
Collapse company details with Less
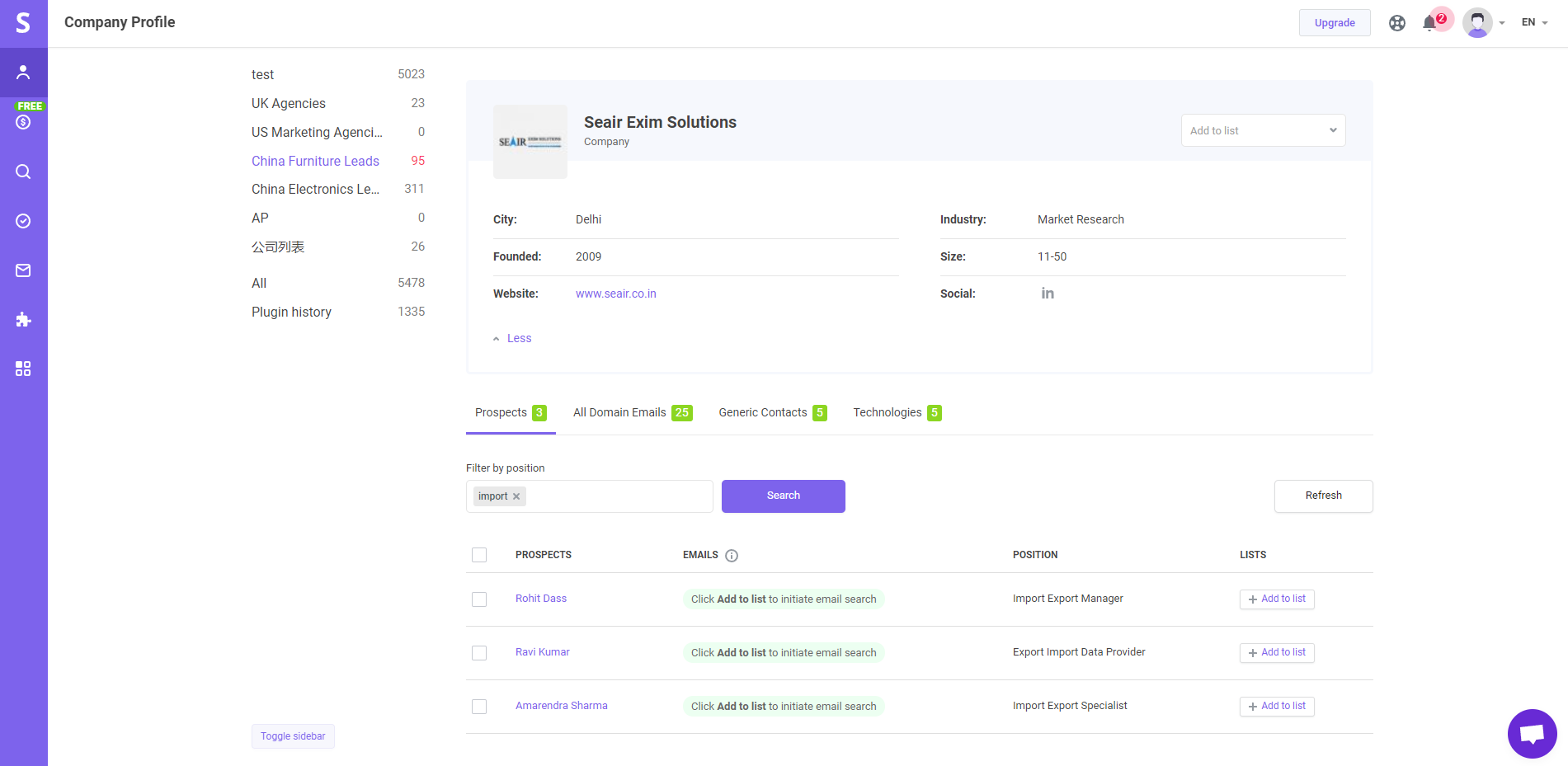(x=512, y=338)
